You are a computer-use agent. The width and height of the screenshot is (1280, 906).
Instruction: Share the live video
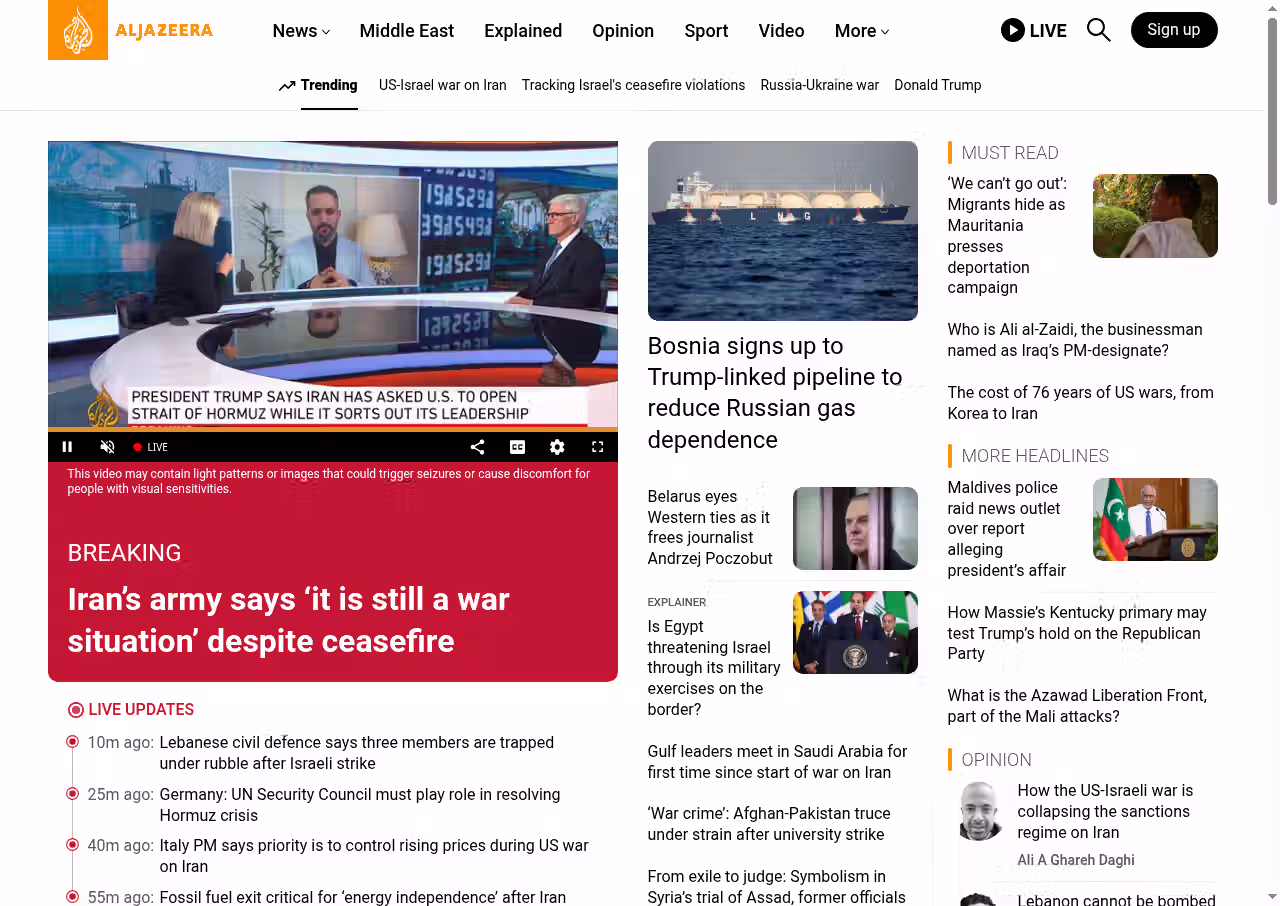(477, 447)
